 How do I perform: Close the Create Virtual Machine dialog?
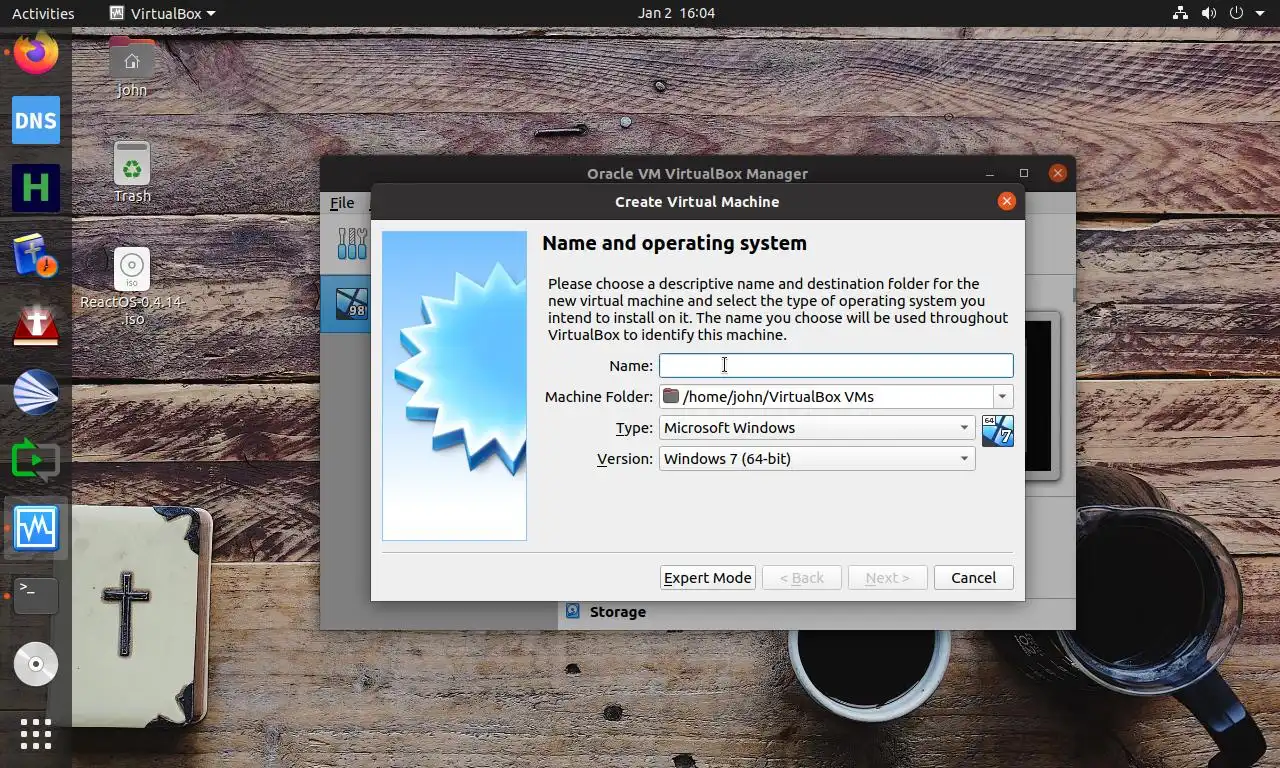pyautogui.click(x=1007, y=201)
